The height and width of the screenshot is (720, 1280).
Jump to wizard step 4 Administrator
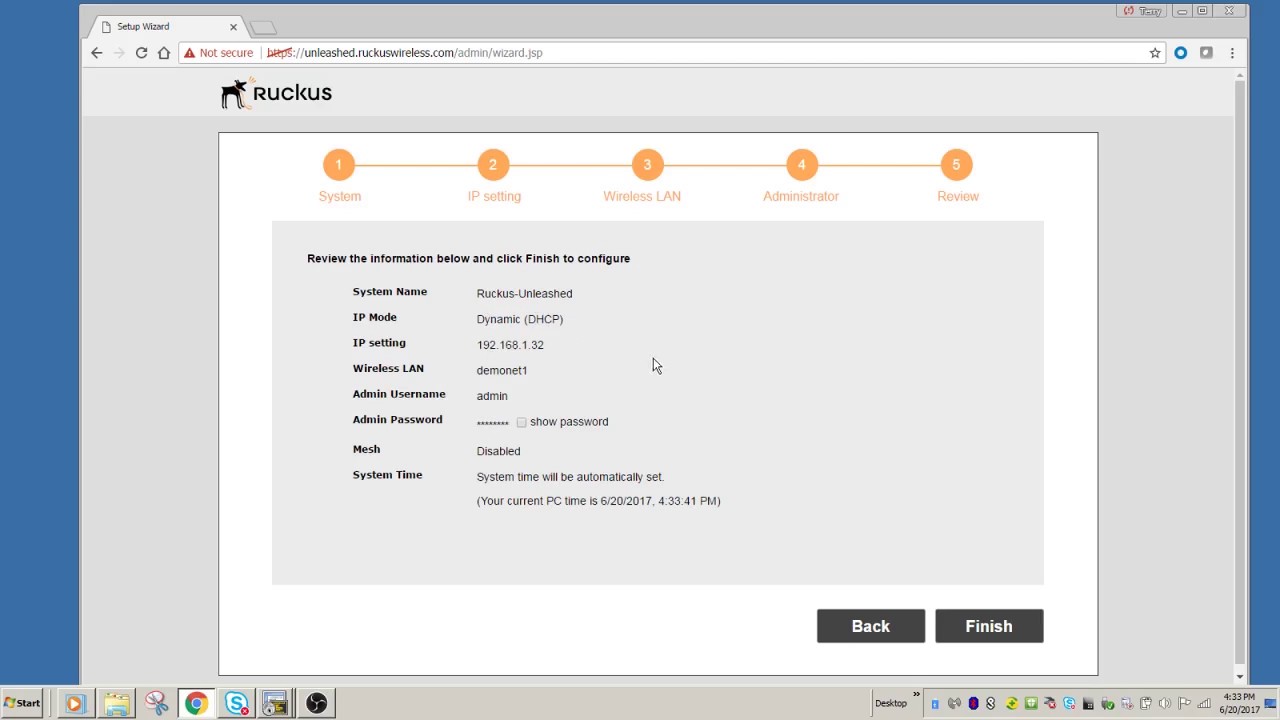point(801,165)
